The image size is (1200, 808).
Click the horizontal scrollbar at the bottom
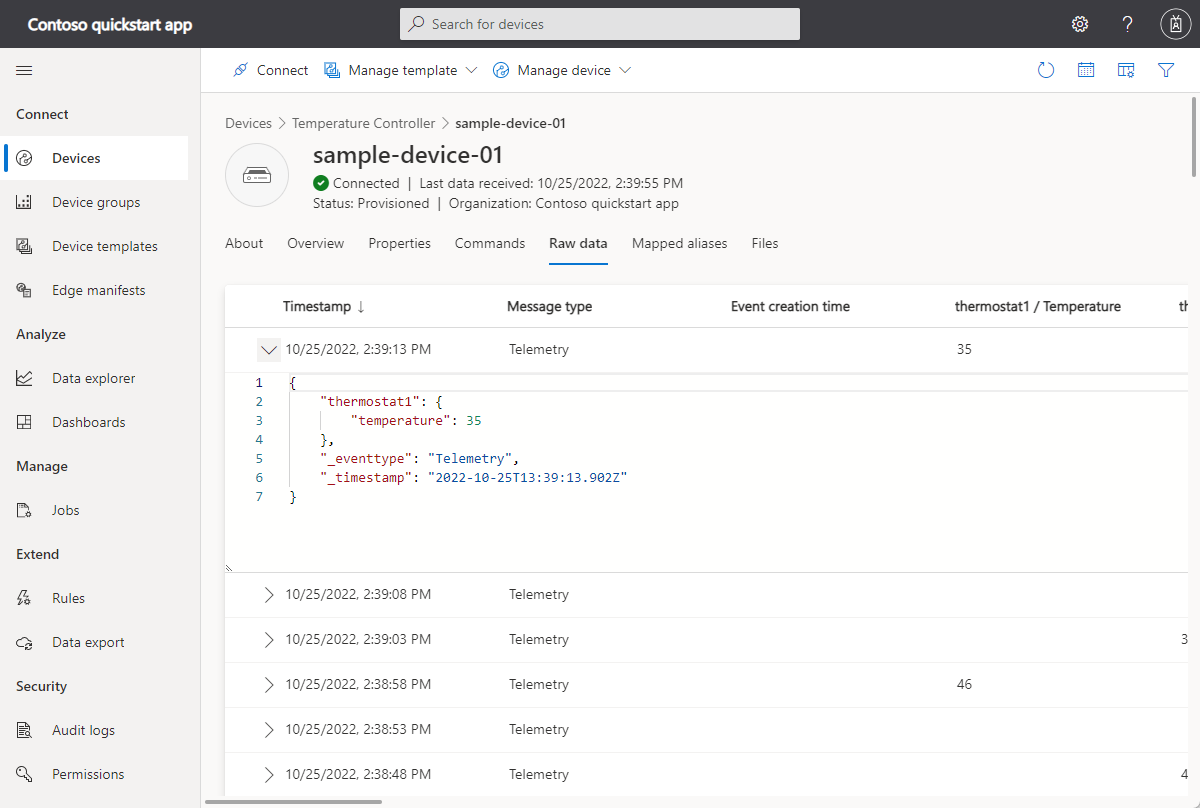point(293,801)
